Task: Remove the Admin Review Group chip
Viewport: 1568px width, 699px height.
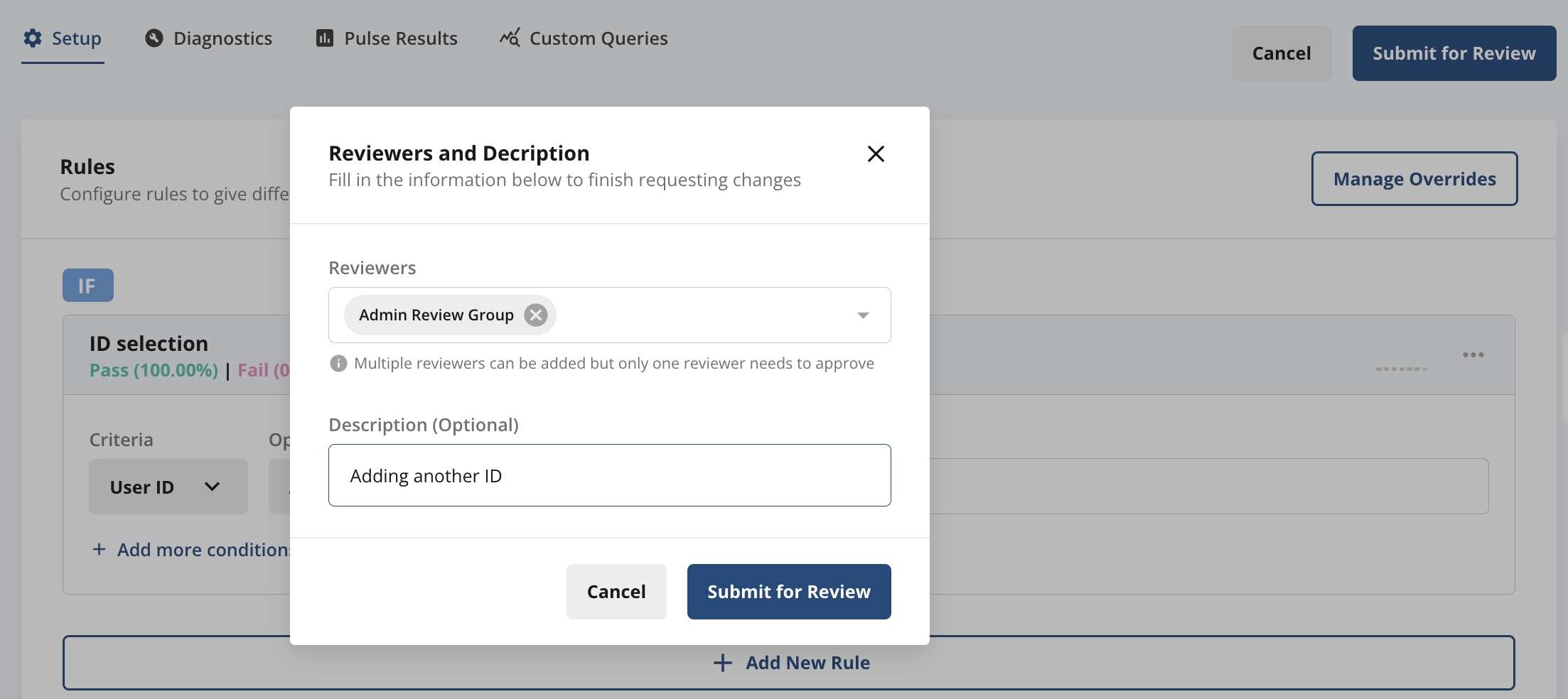Action: point(536,315)
